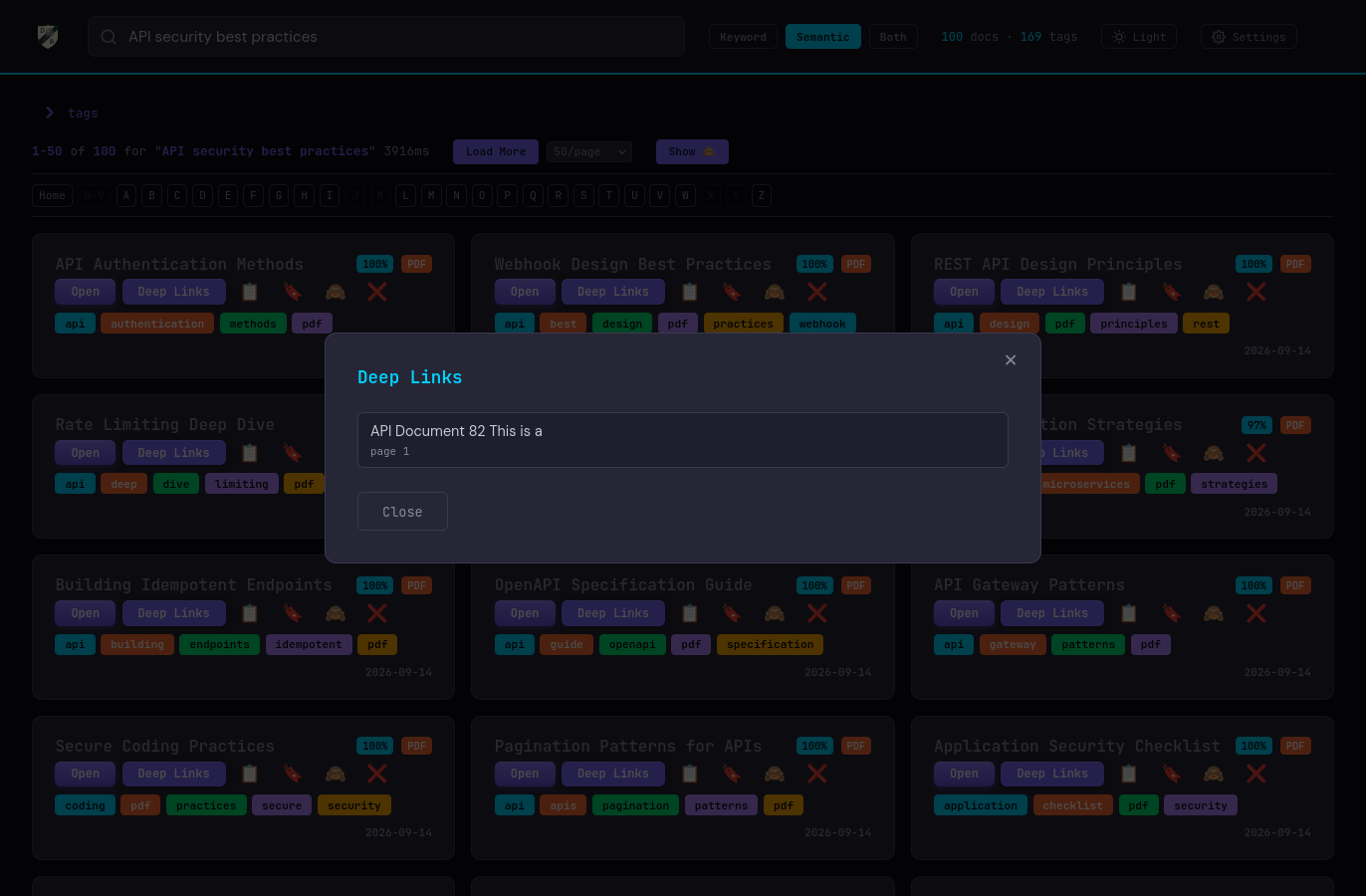Click the authentication tag on API Authentication Methods
Viewport: 1366px width, 896px height.
coord(157,324)
